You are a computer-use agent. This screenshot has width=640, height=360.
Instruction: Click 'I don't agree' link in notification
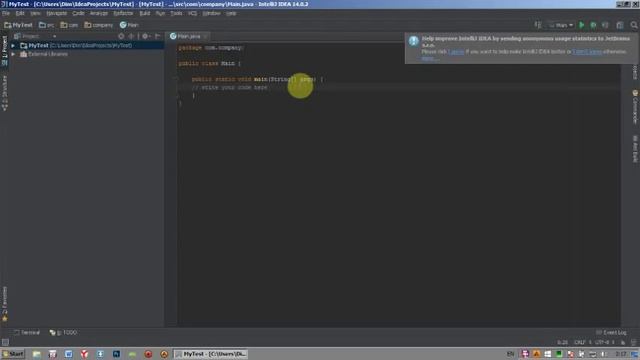click(587, 52)
